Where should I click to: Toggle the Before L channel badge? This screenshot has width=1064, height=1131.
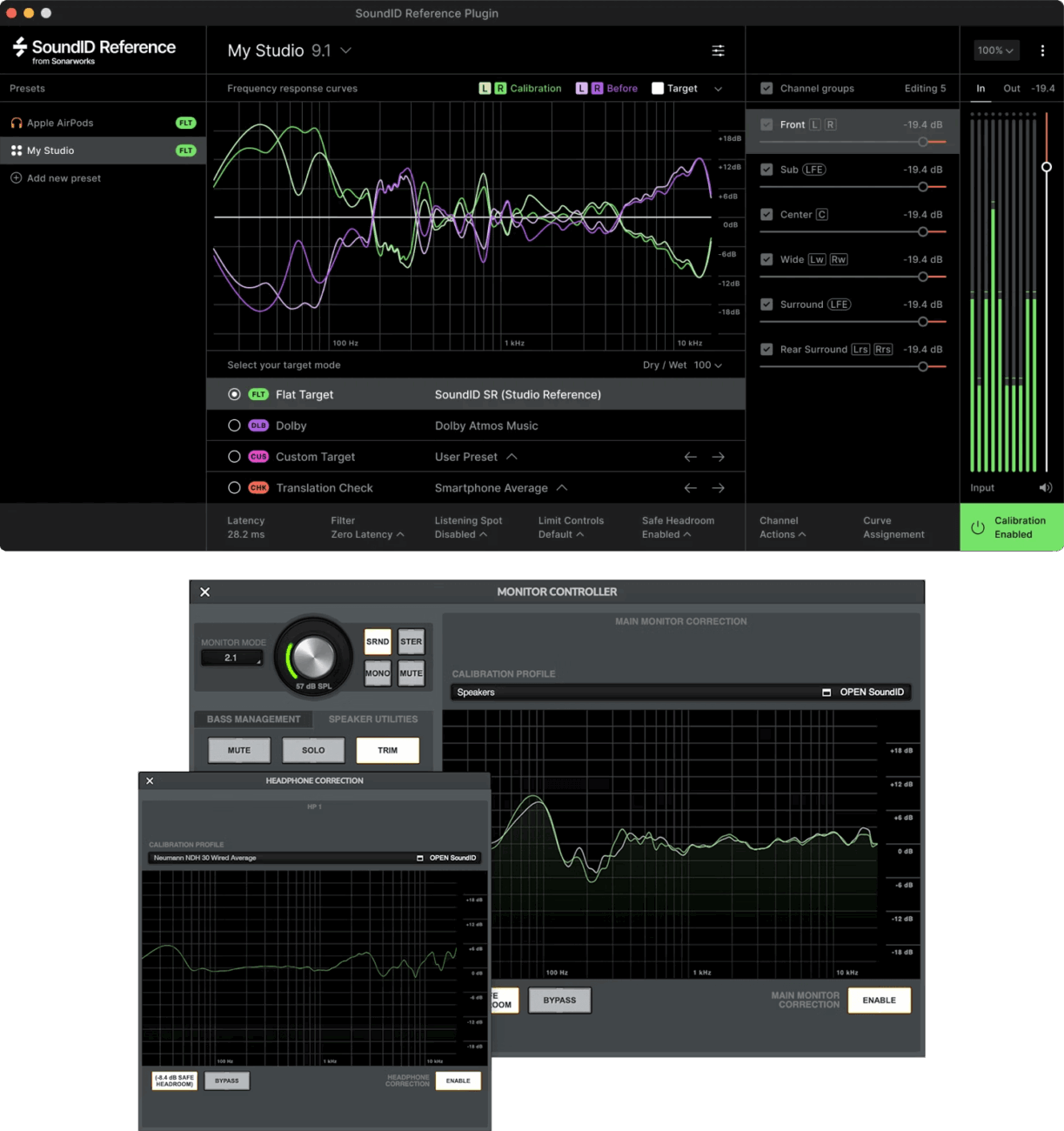click(x=581, y=88)
